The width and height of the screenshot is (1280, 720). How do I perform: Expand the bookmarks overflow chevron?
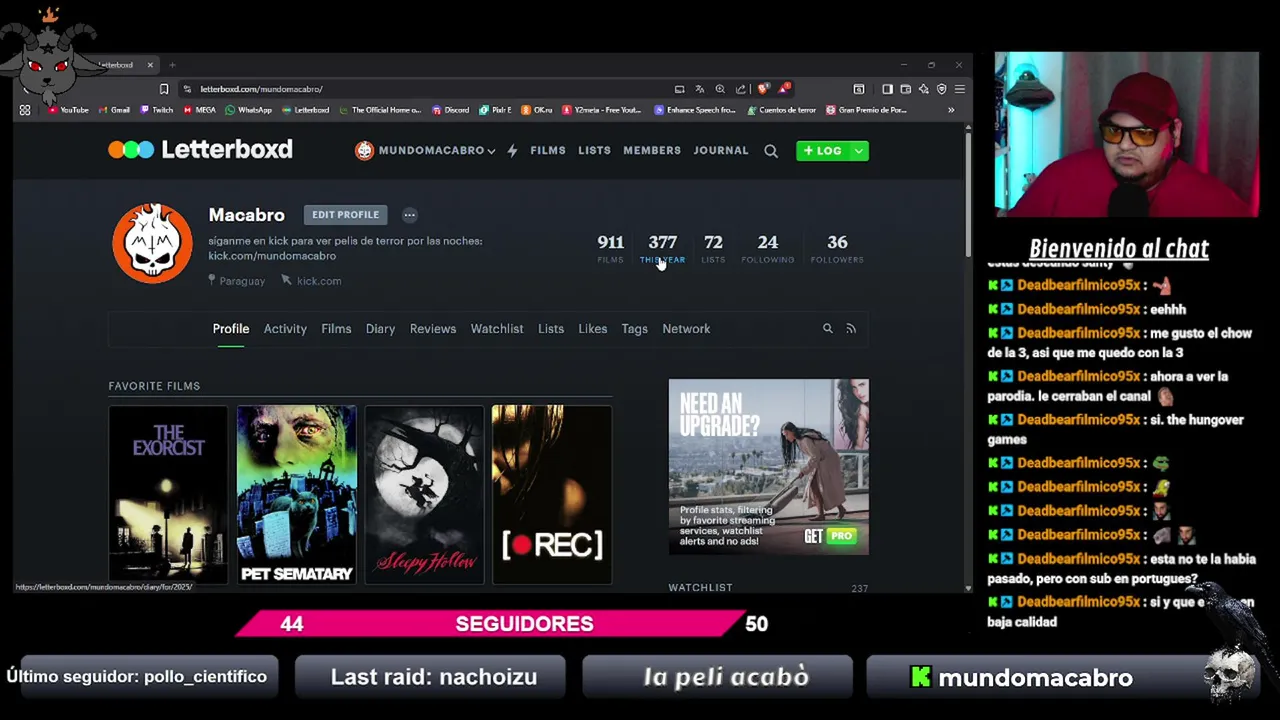click(x=951, y=110)
